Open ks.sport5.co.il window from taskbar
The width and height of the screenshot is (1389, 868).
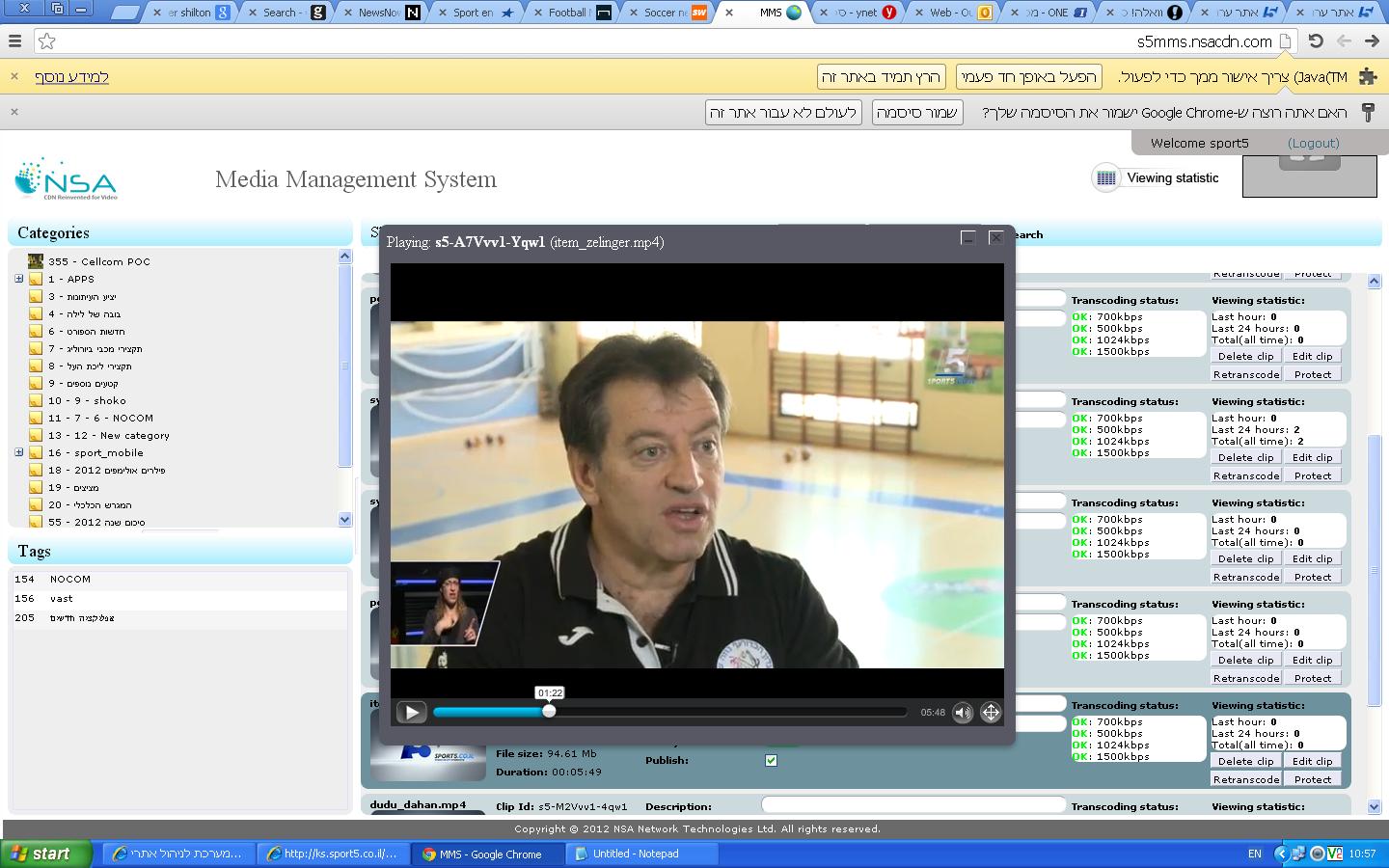tap(334, 854)
